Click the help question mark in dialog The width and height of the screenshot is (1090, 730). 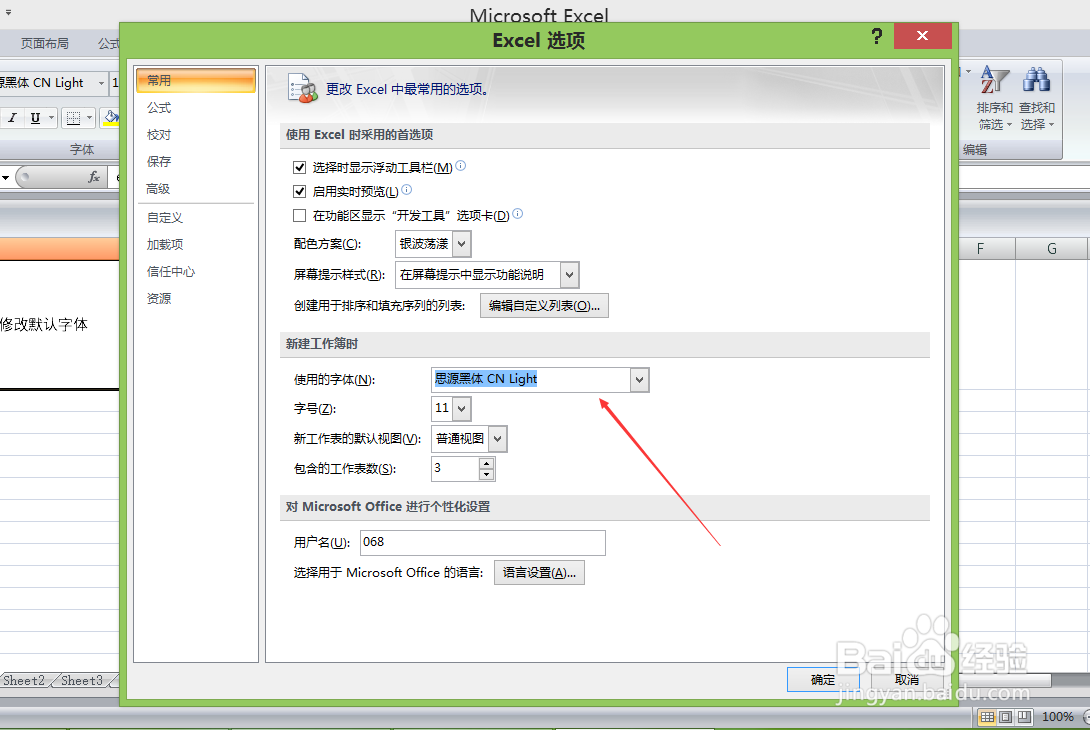point(877,36)
